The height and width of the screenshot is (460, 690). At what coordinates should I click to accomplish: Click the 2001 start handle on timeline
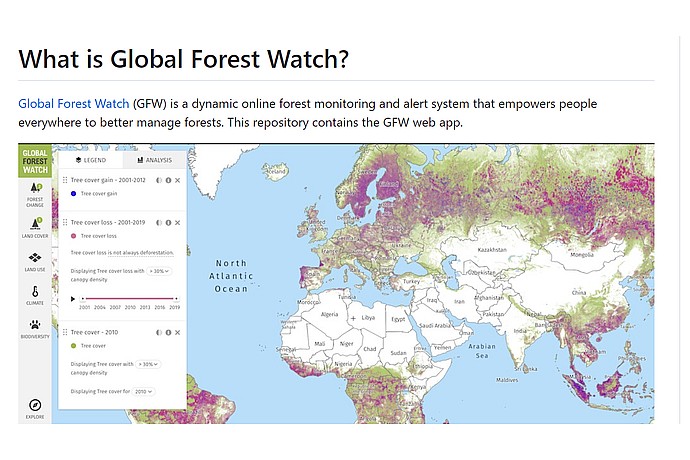click(x=83, y=299)
